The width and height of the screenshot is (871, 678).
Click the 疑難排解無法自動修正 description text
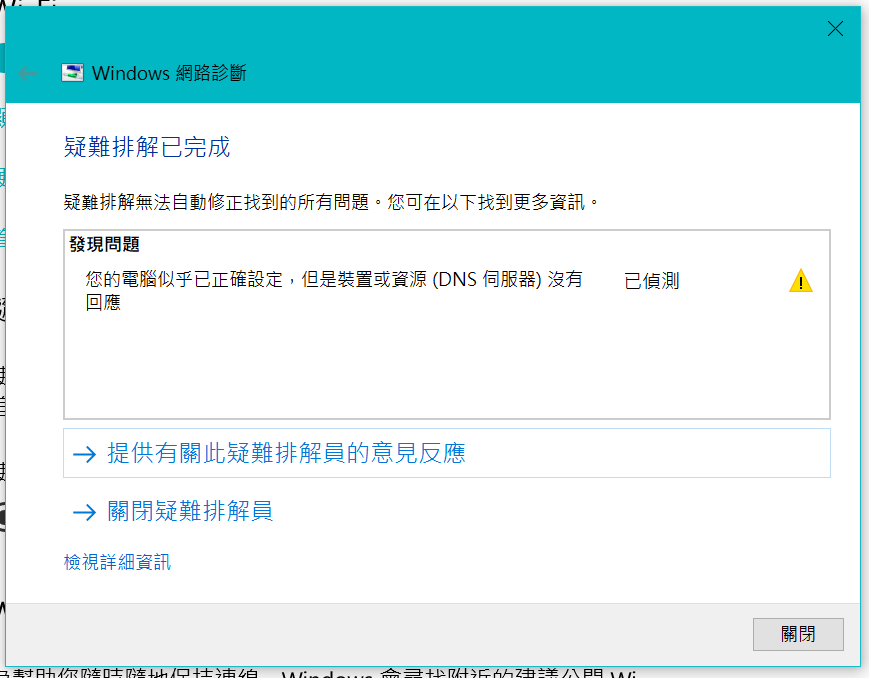click(332, 202)
